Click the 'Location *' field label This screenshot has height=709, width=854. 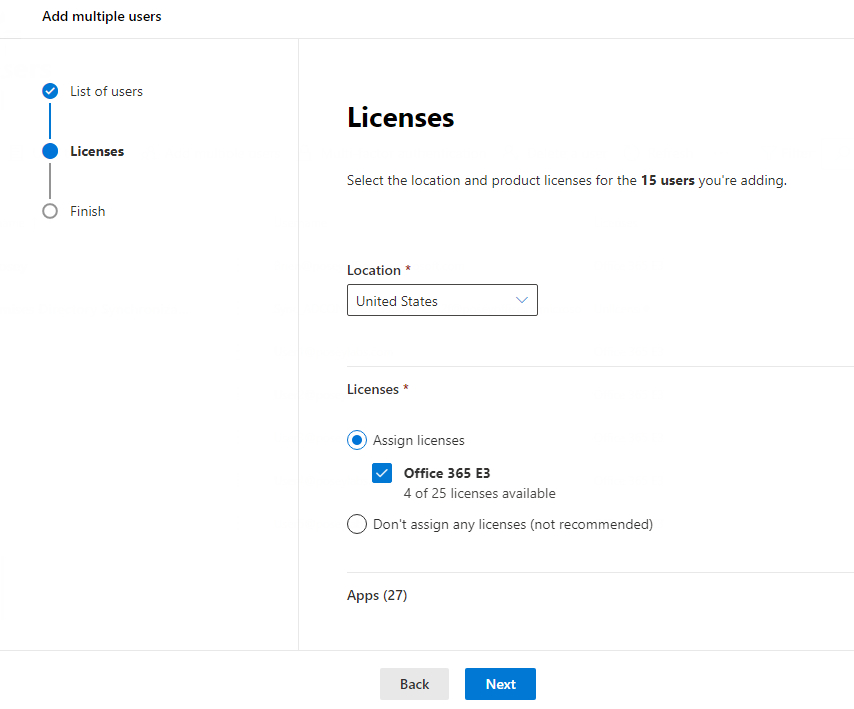(x=379, y=270)
